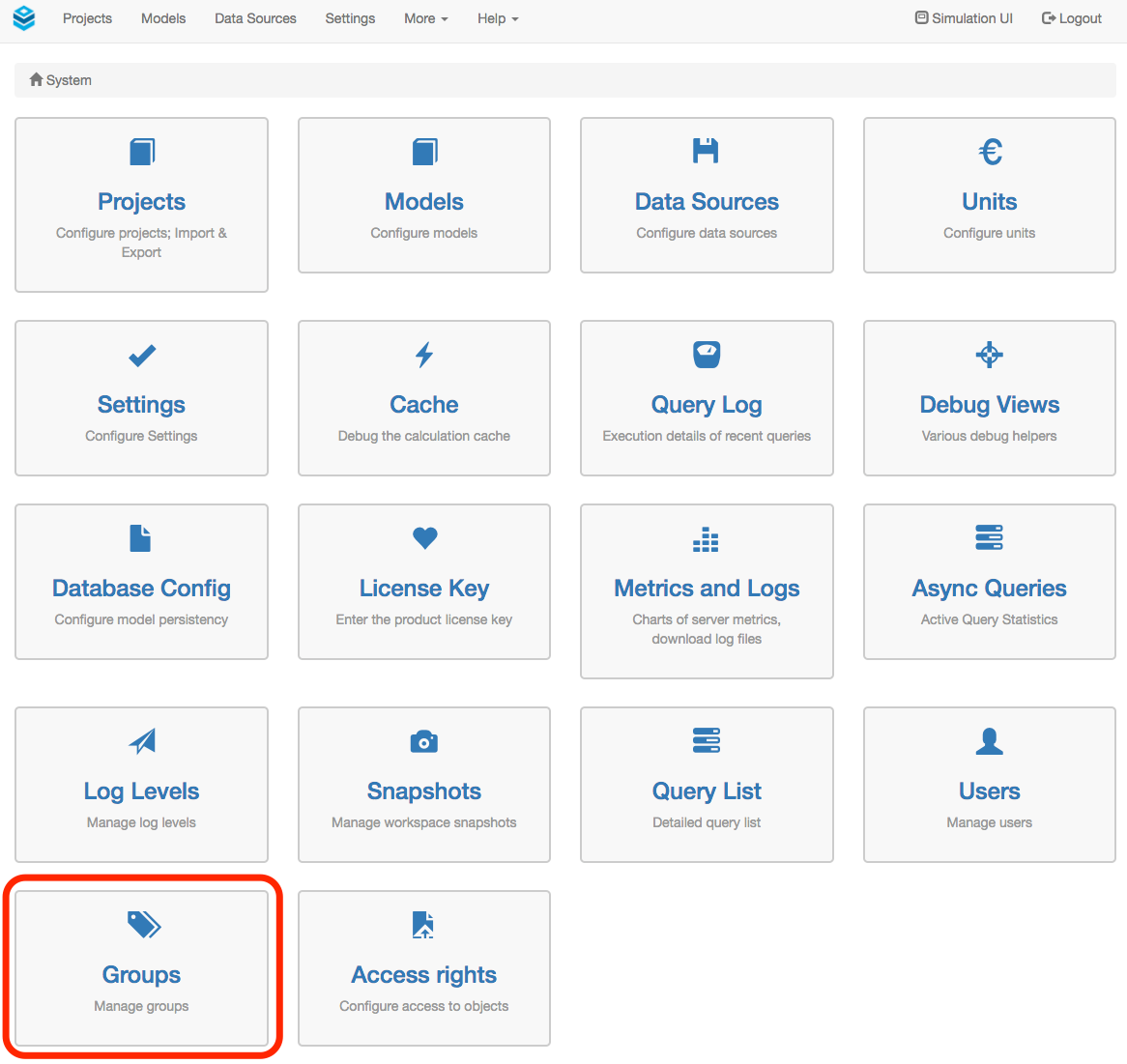1127x1064 pixels.
Task: Open the Access rights tile heading
Action: (x=423, y=975)
